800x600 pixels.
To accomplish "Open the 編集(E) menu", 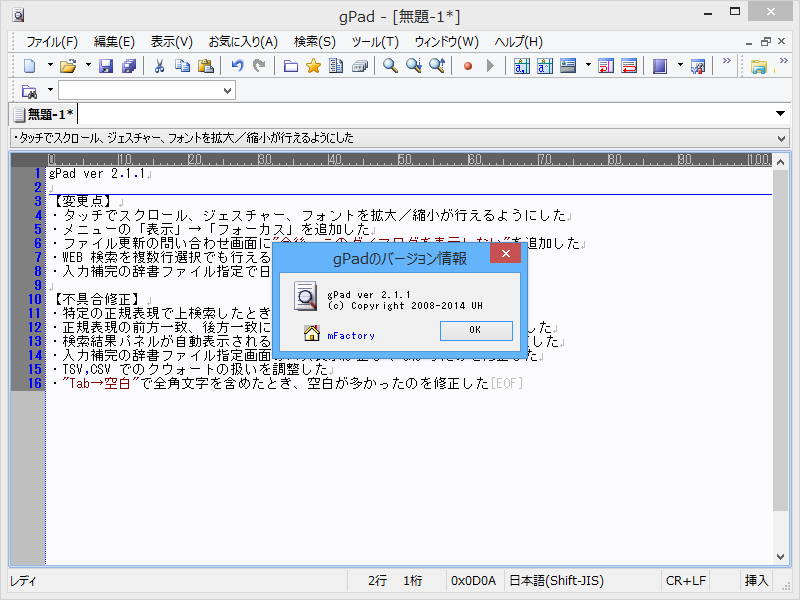I will click(114, 42).
